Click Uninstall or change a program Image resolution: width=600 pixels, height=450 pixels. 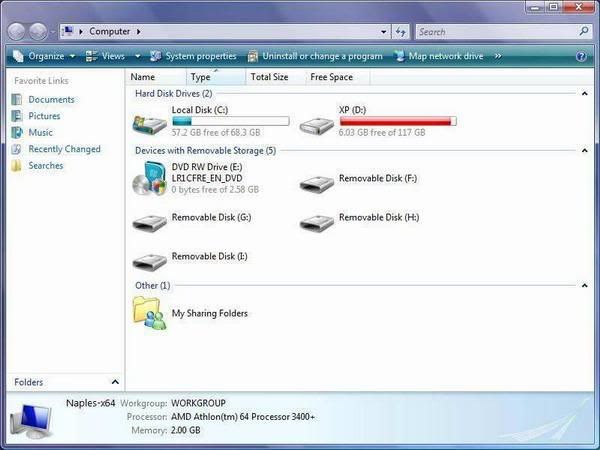tap(315, 56)
